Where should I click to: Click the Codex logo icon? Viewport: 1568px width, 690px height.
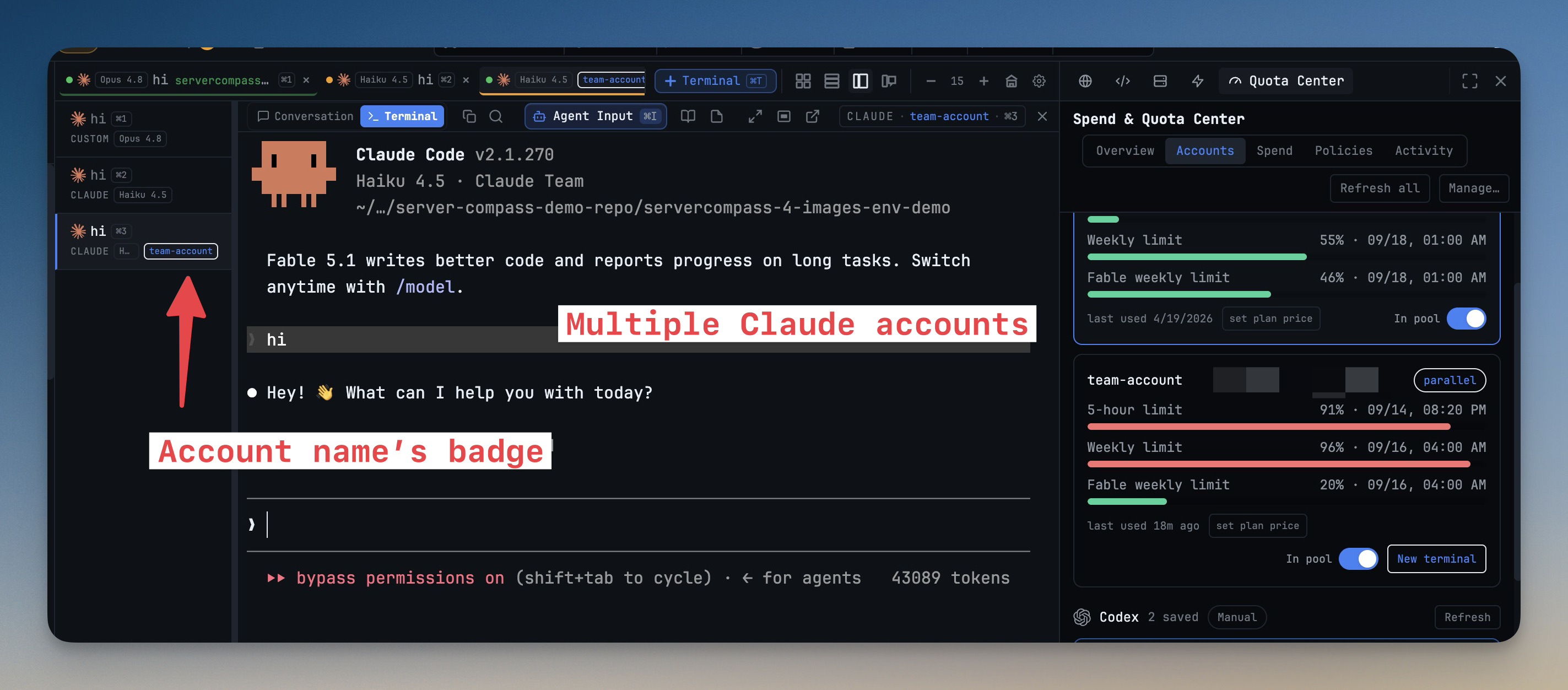pyautogui.click(x=1082, y=617)
